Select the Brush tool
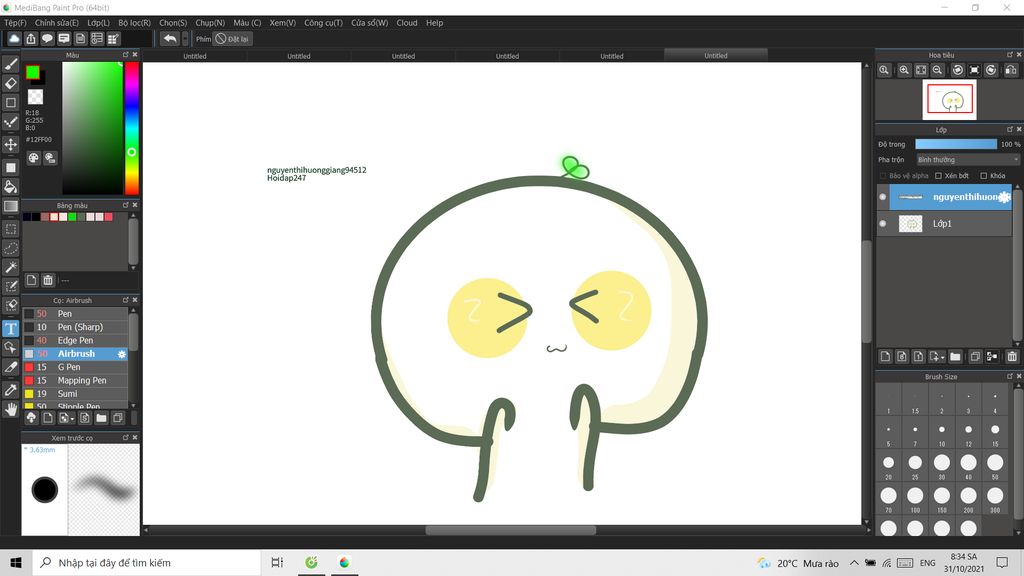This screenshot has height=576, width=1024. pos(10,64)
